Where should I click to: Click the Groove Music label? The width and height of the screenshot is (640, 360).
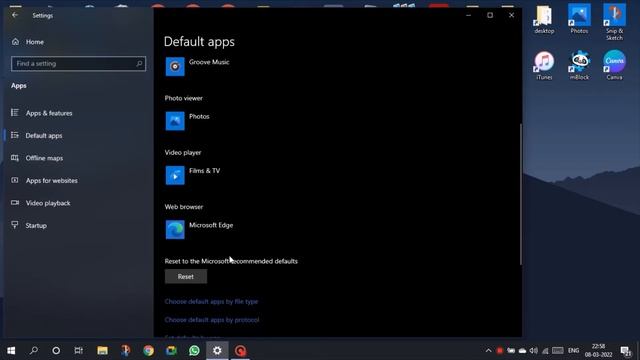(209, 62)
